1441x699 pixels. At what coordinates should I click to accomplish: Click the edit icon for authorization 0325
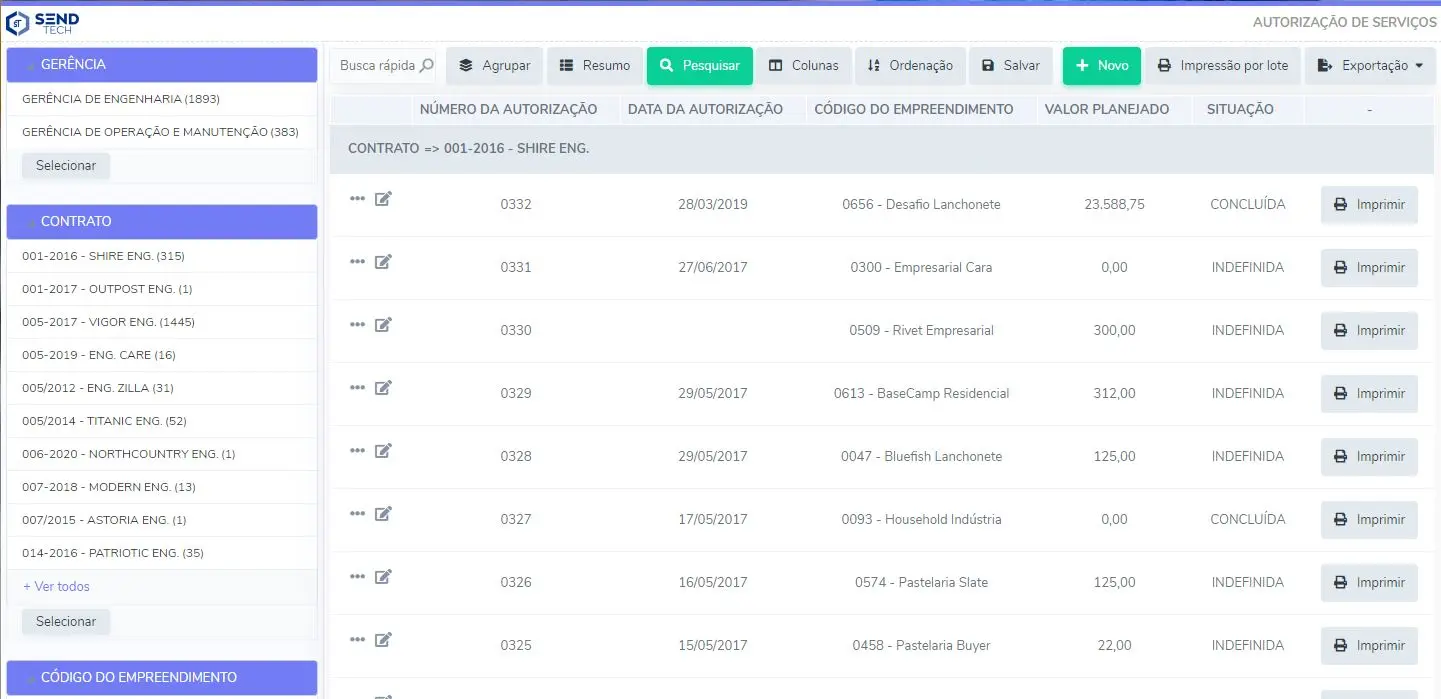(383, 640)
